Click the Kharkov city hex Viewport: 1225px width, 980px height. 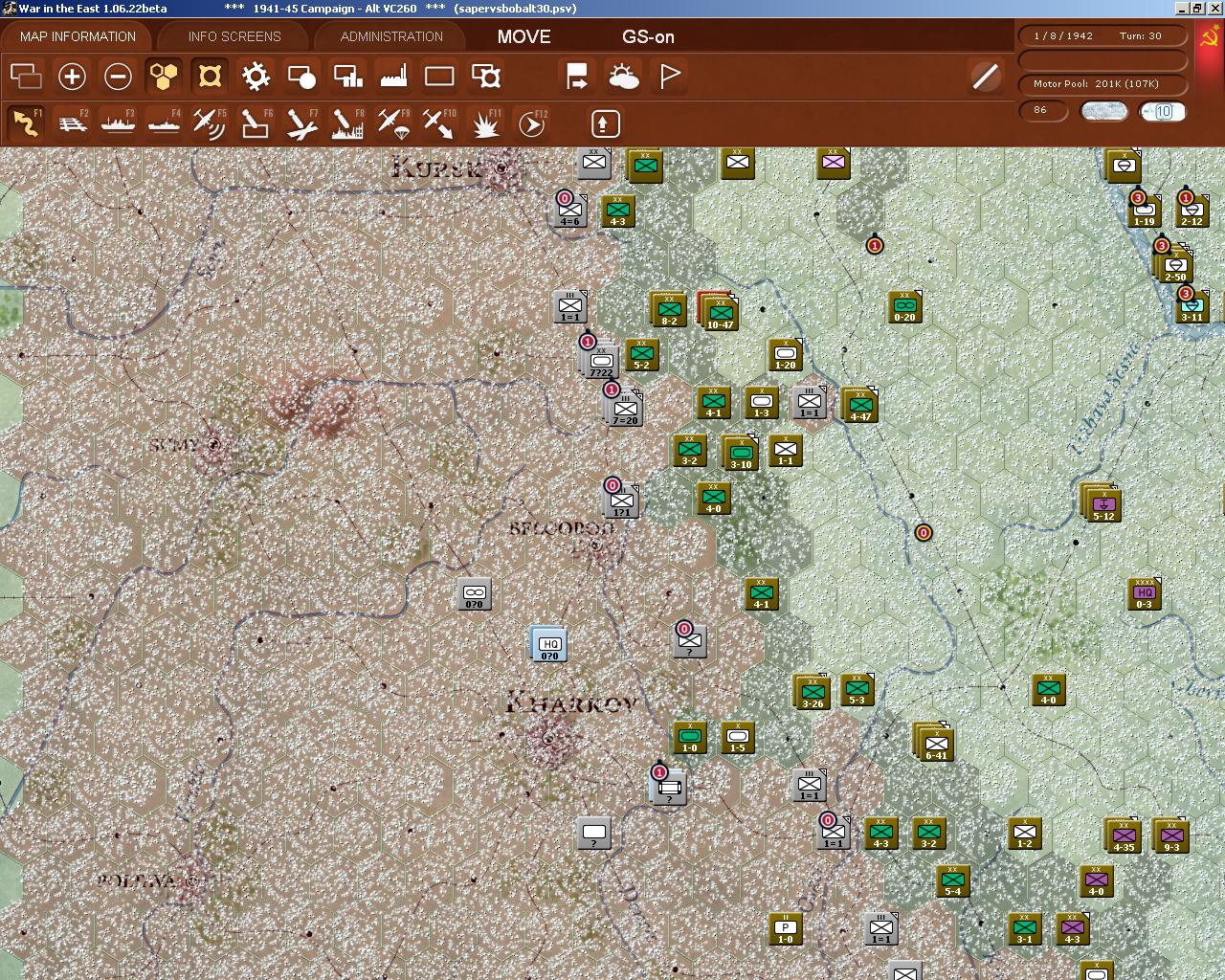click(548, 739)
